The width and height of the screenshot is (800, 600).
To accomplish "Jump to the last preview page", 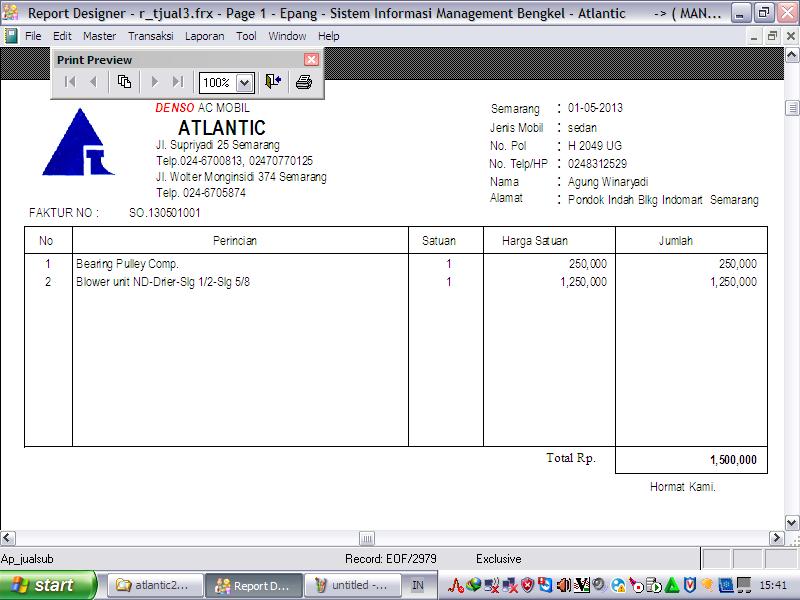I will [x=177, y=82].
